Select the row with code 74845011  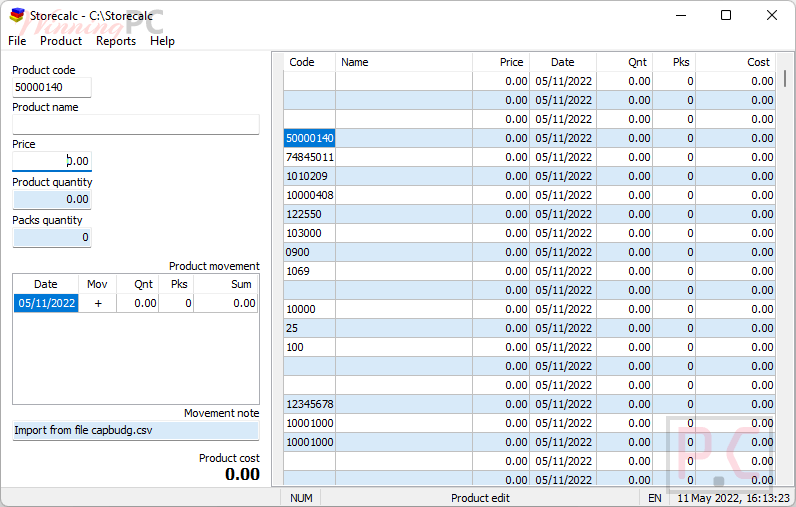[x=529, y=157]
